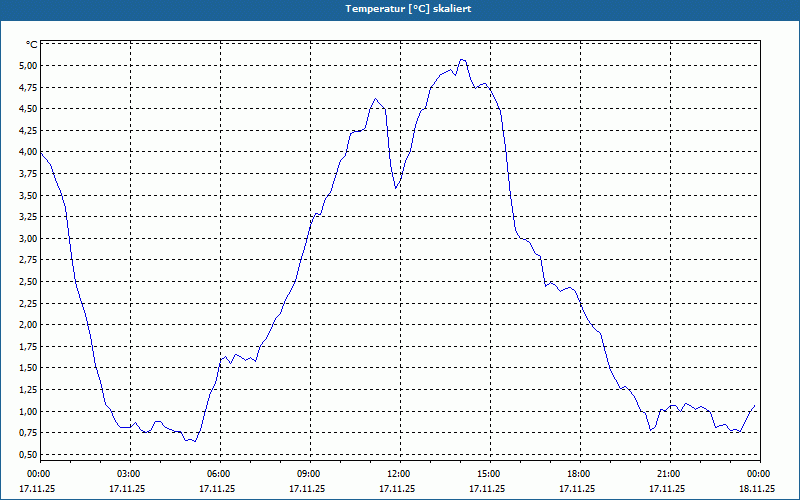Image resolution: width=800 pixels, height=500 pixels.
Task: Click the '17.11.25' date under 03:00
Action: tap(127, 489)
